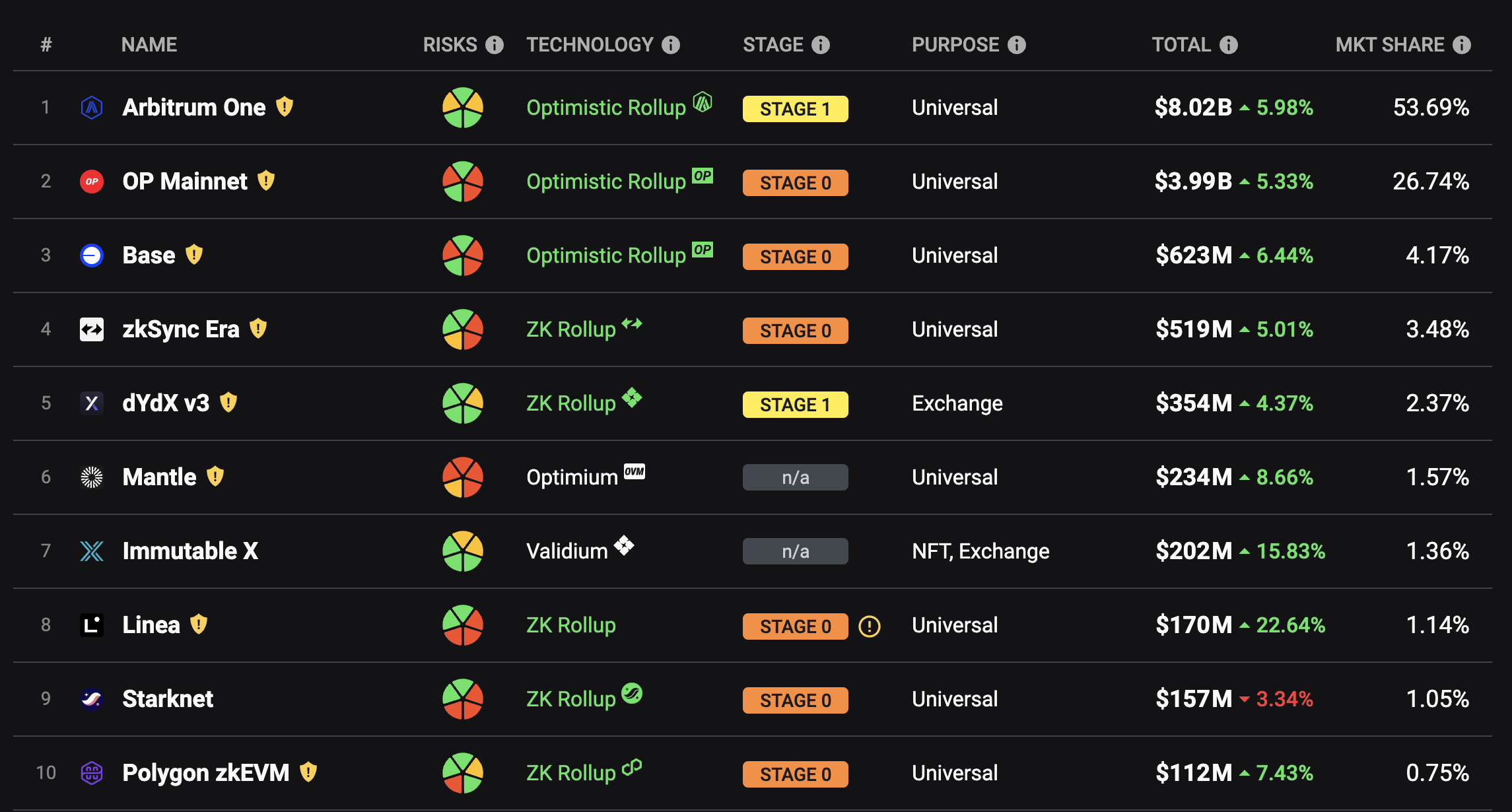
Task: Click the OP badge beside Base's Optimistic Rollup label
Action: (x=703, y=250)
